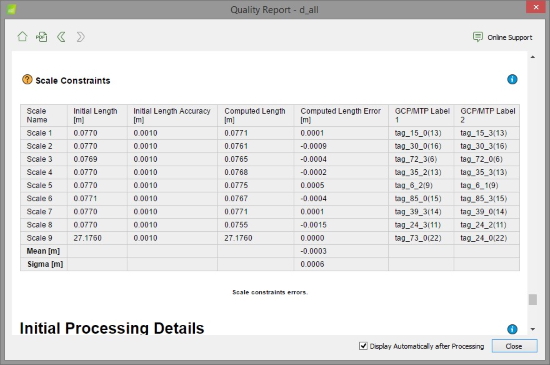
Task: Open info icon for Scale Constraints
Action: tap(512, 79)
